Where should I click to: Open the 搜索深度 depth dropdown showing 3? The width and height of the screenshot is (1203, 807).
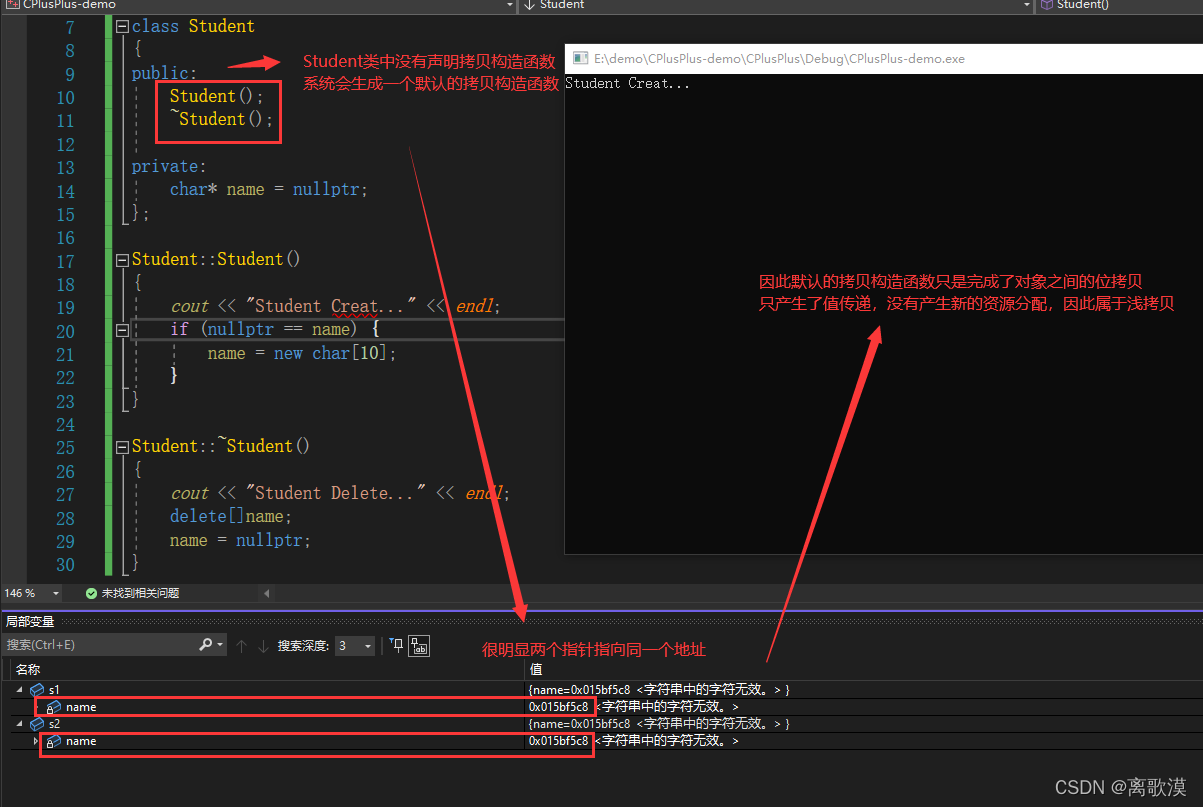click(x=355, y=646)
